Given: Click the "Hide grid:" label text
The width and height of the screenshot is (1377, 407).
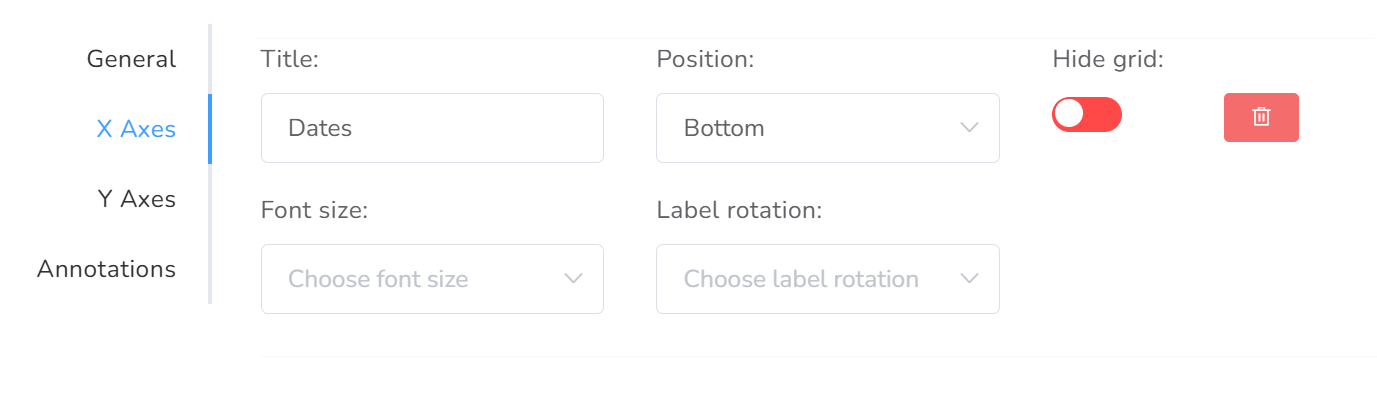Looking at the screenshot, I should pos(1108,59).
